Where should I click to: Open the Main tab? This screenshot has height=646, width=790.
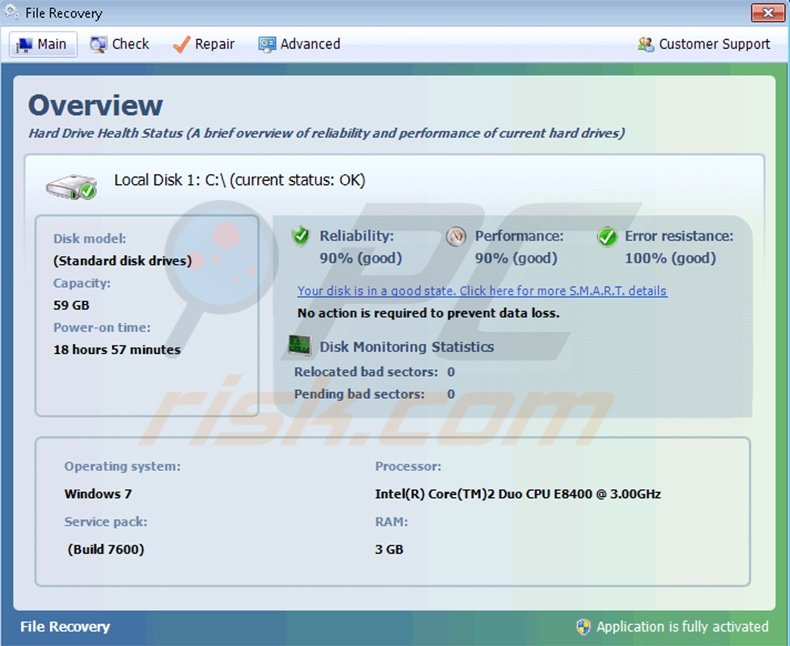[43, 44]
